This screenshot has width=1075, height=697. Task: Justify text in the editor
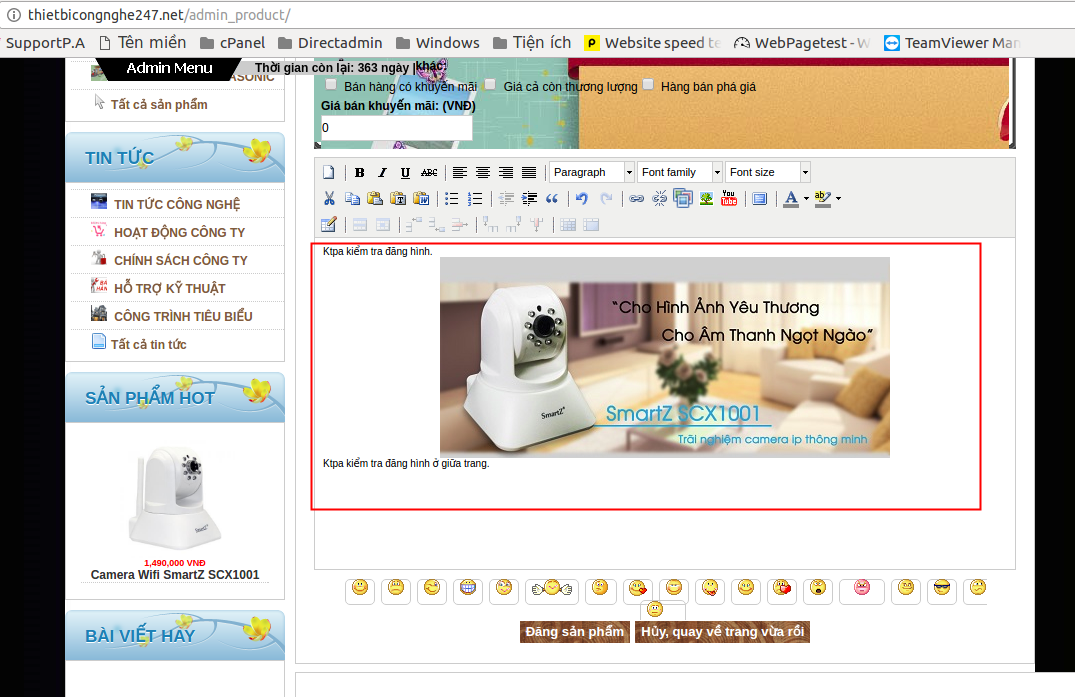coord(529,173)
